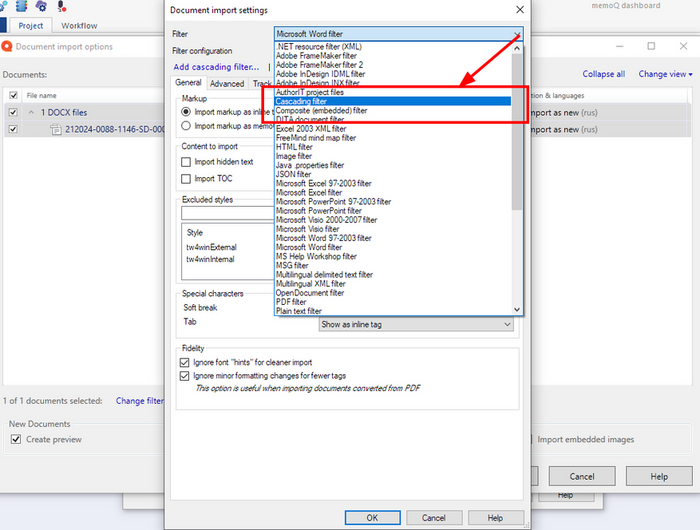This screenshot has width=700, height=530.
Task: Enable the Import hidden text checkbox
Action: pos(186,162)
